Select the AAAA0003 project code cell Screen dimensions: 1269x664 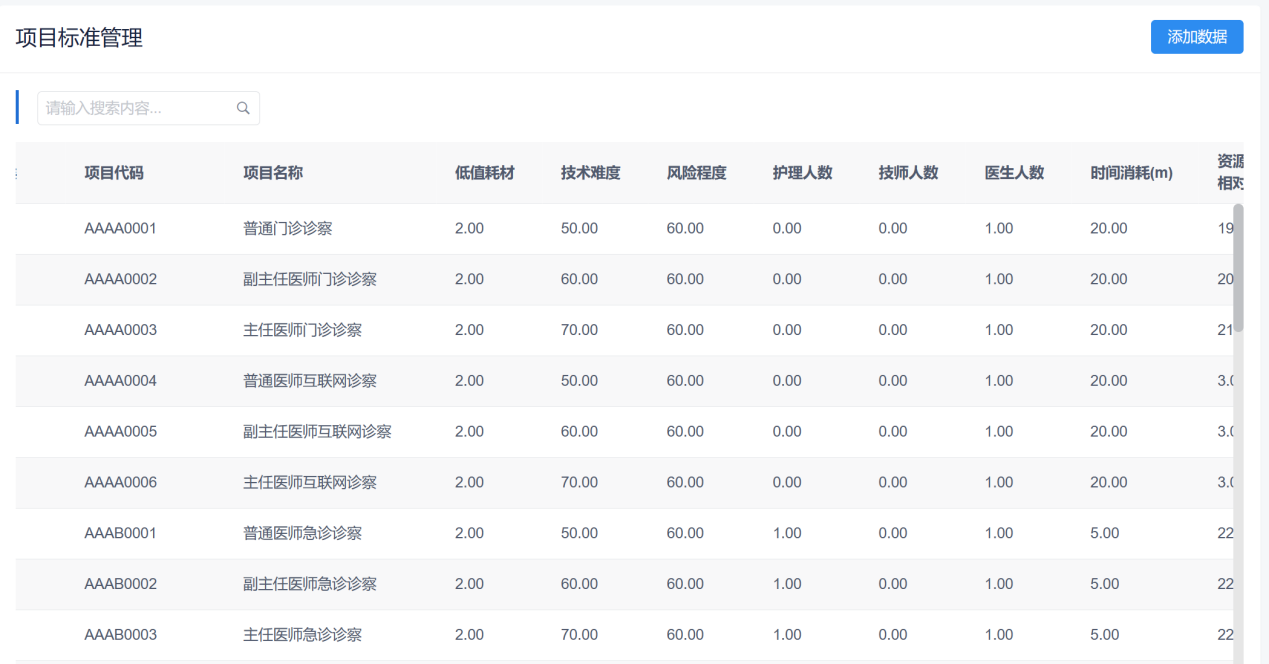[120, 331]
